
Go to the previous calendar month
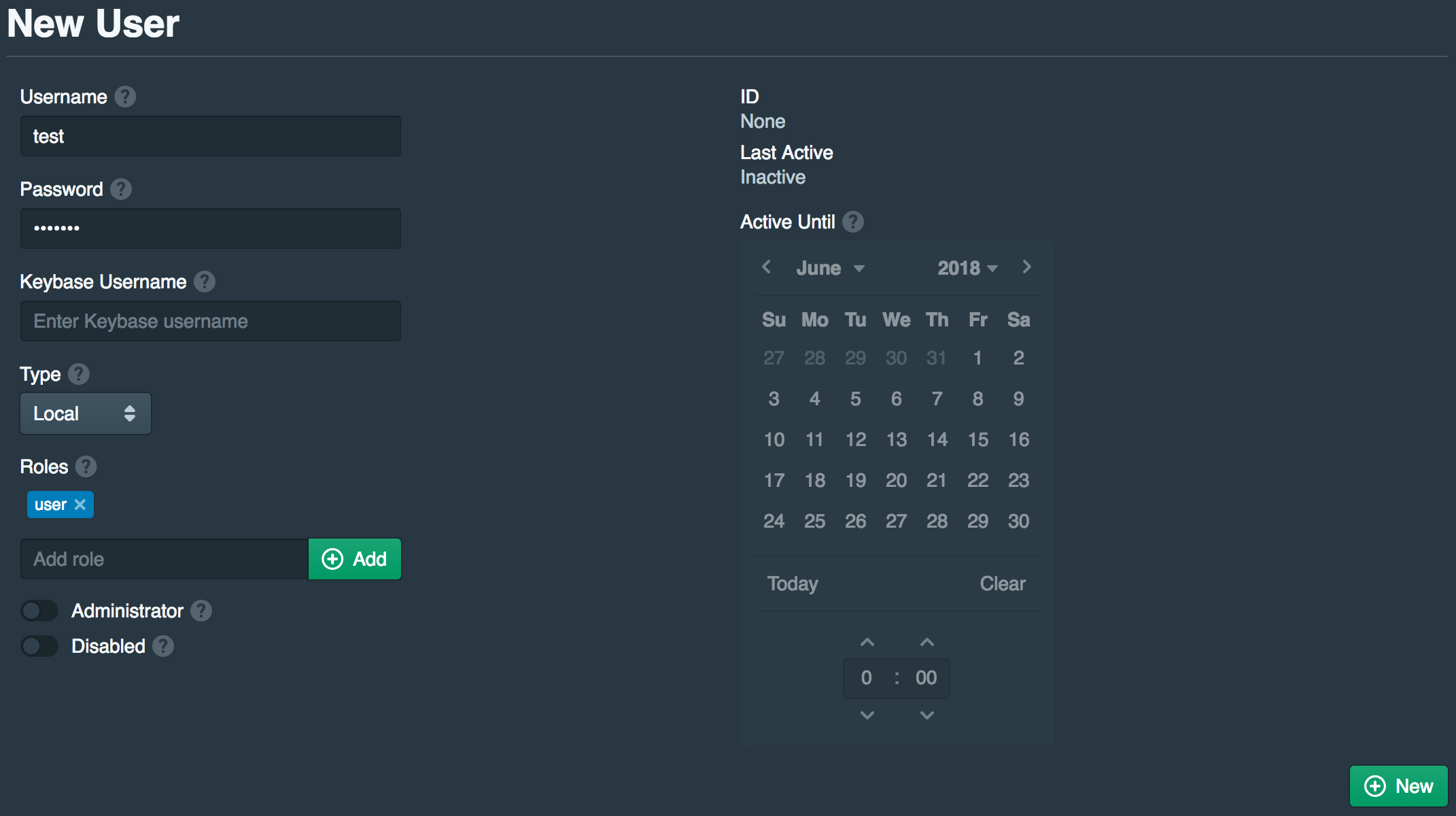point(767,267)
